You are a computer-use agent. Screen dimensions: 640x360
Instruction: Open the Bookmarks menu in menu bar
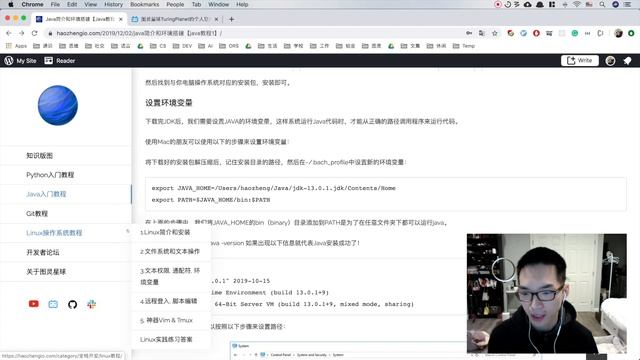[144, 4]
